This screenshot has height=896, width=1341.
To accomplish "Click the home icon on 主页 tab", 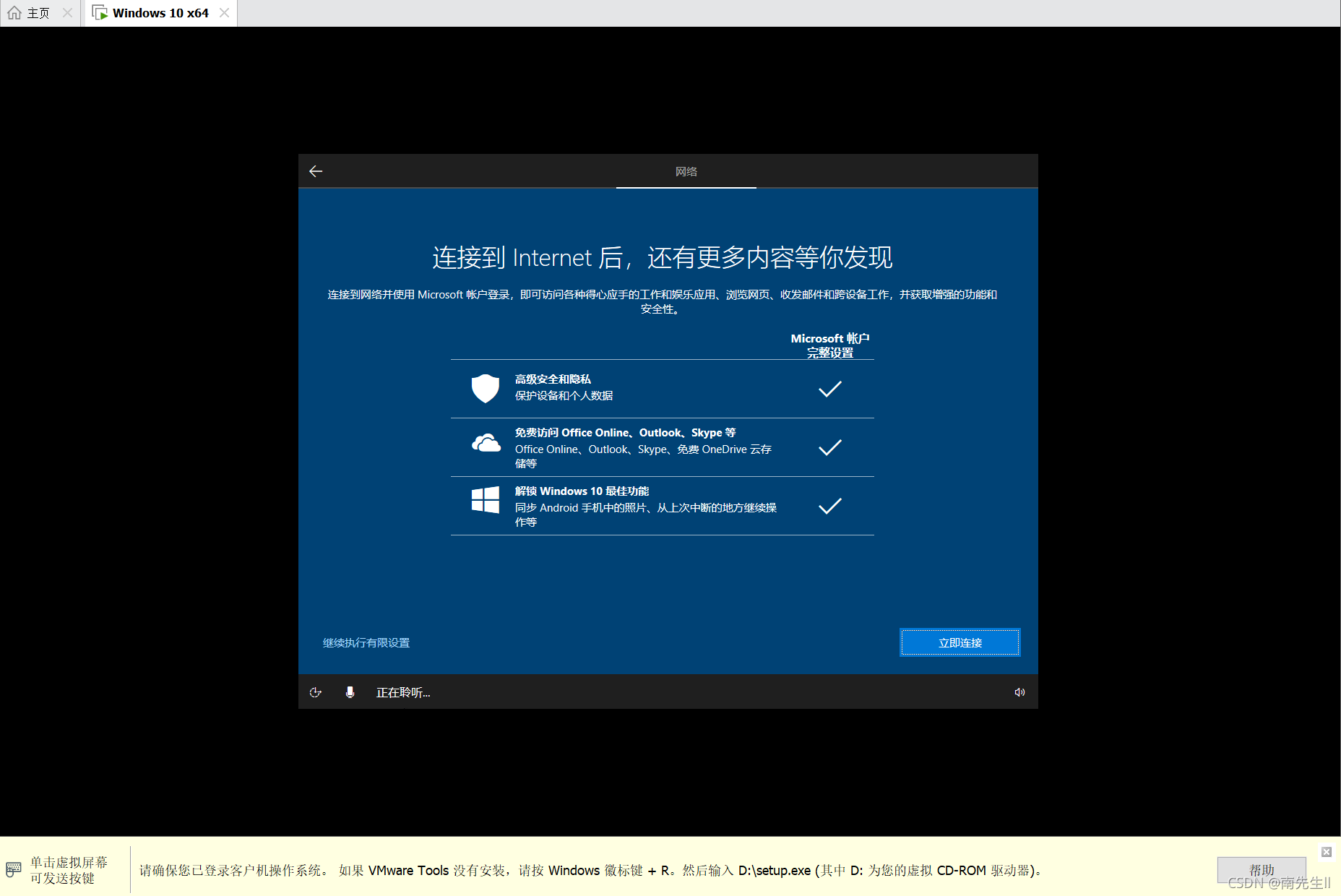I will pyautogui.click(x=14, y=13).
